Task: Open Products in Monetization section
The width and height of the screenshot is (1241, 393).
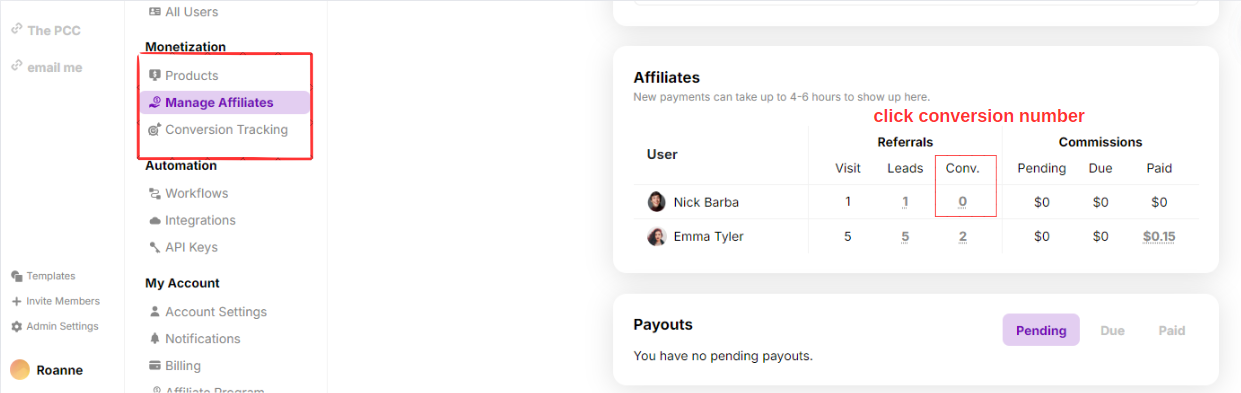Action: [x=183, y=75]
